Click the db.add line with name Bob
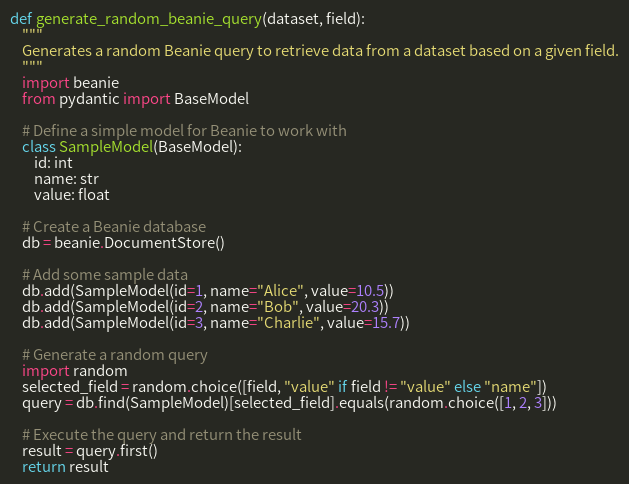The height and width of the screenshot is (484, 629). [205, 307]
